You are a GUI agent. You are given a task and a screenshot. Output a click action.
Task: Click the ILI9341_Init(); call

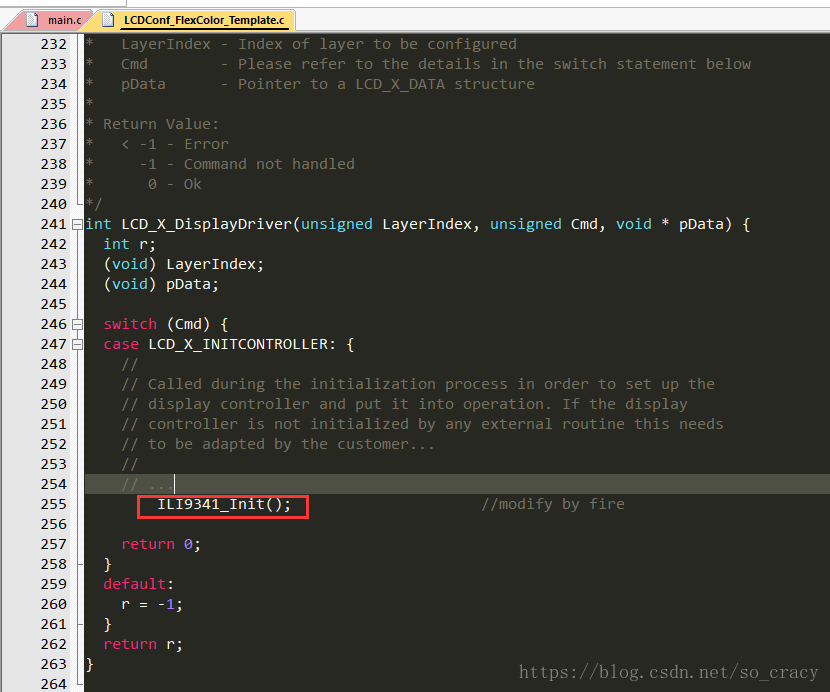click(x=224, y=504)
